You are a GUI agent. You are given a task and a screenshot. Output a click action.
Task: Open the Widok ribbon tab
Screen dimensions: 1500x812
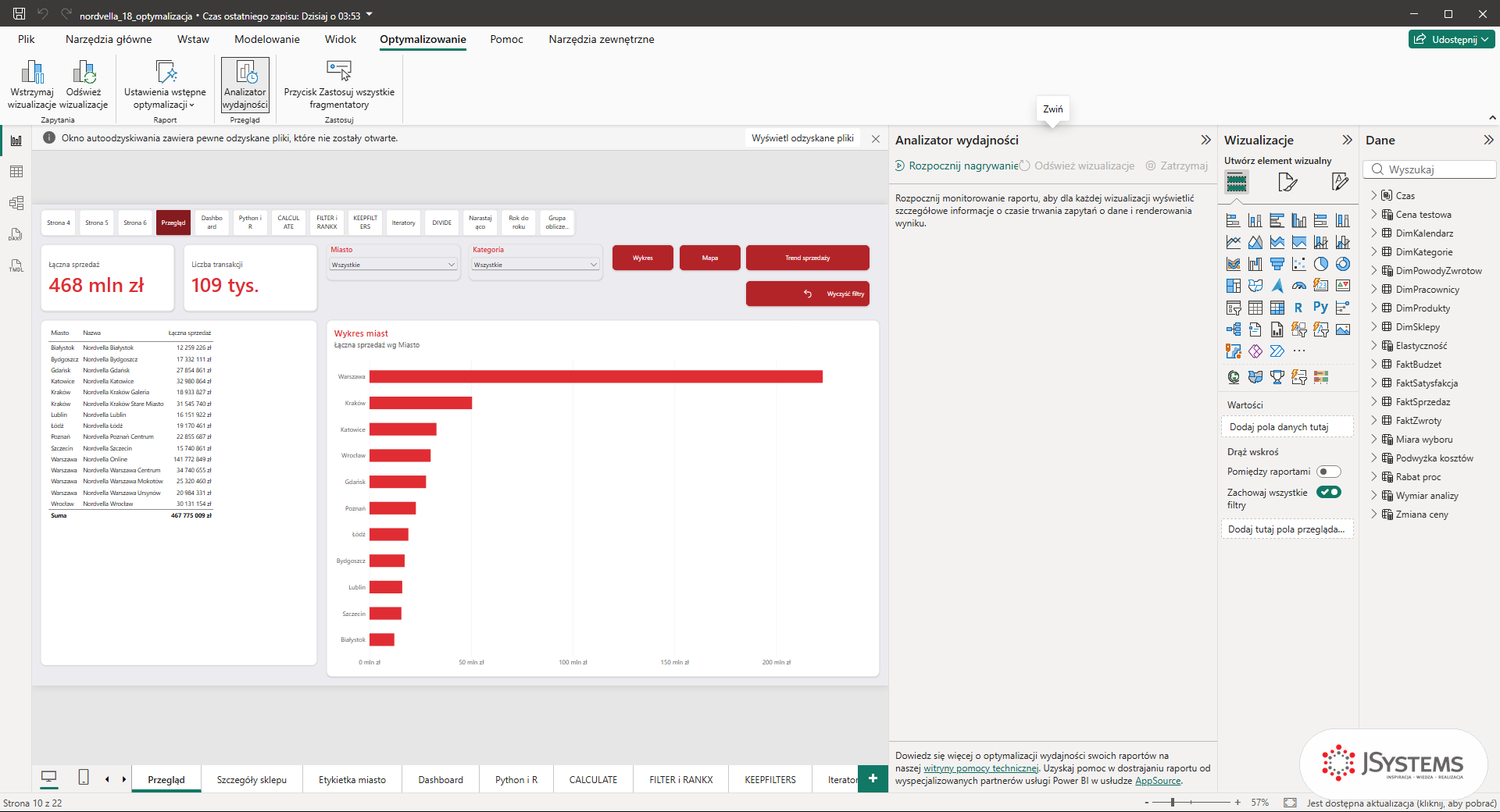pyautogui.click(x=341, y=39)
